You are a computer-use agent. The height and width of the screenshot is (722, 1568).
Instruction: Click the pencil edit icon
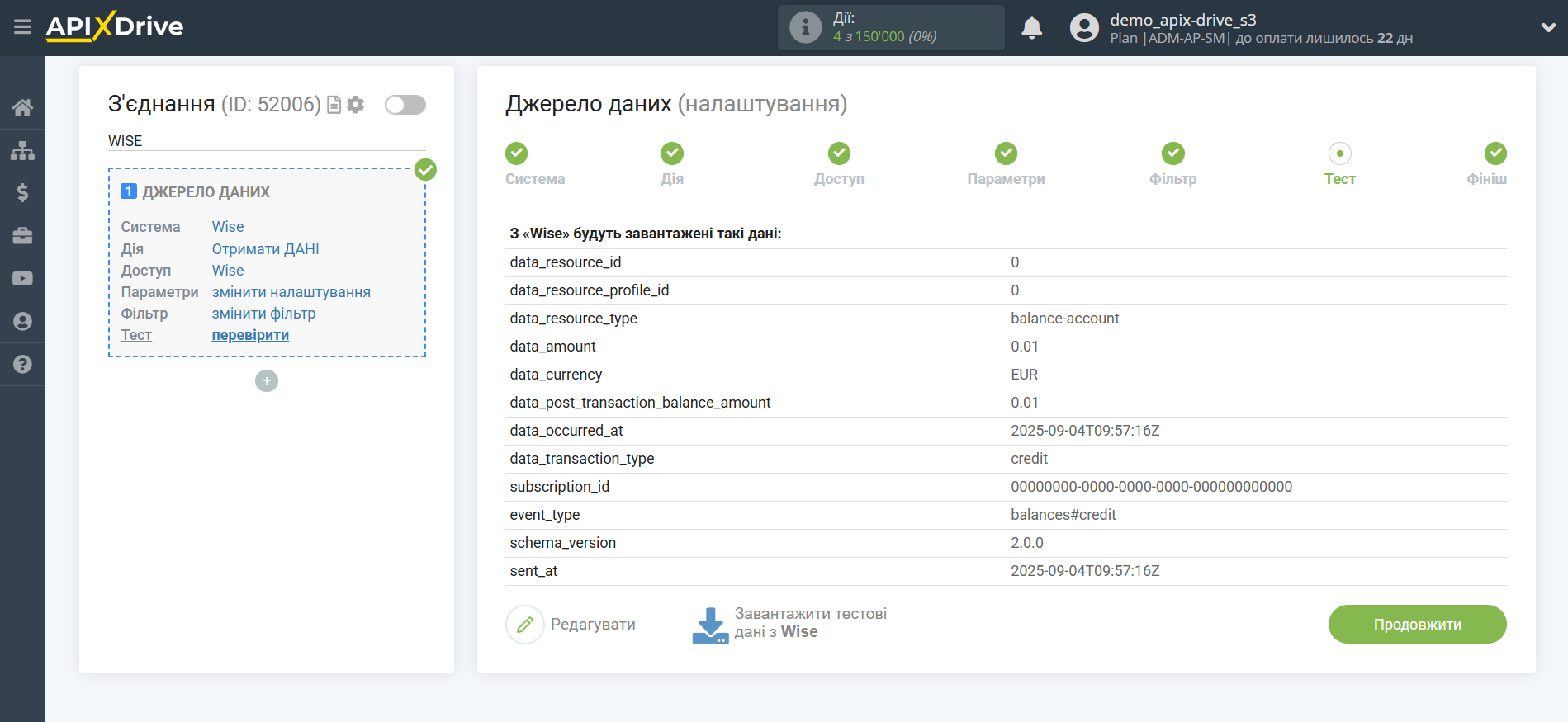pos(524,625)
